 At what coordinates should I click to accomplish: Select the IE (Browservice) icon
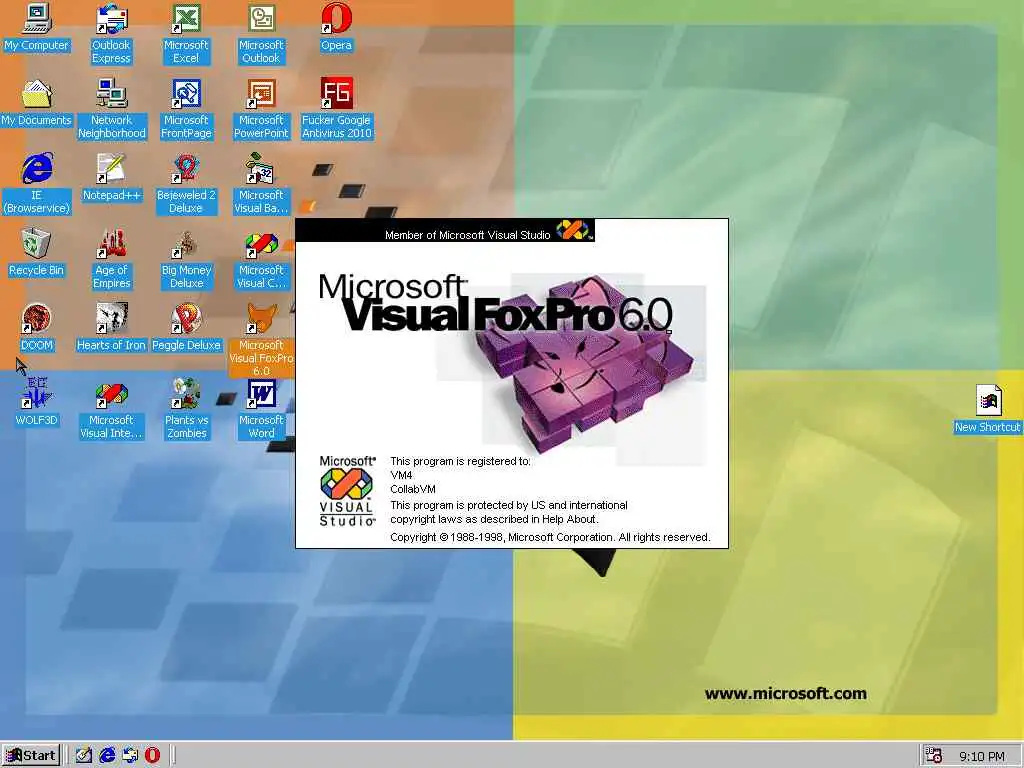(x=36, y=184)
